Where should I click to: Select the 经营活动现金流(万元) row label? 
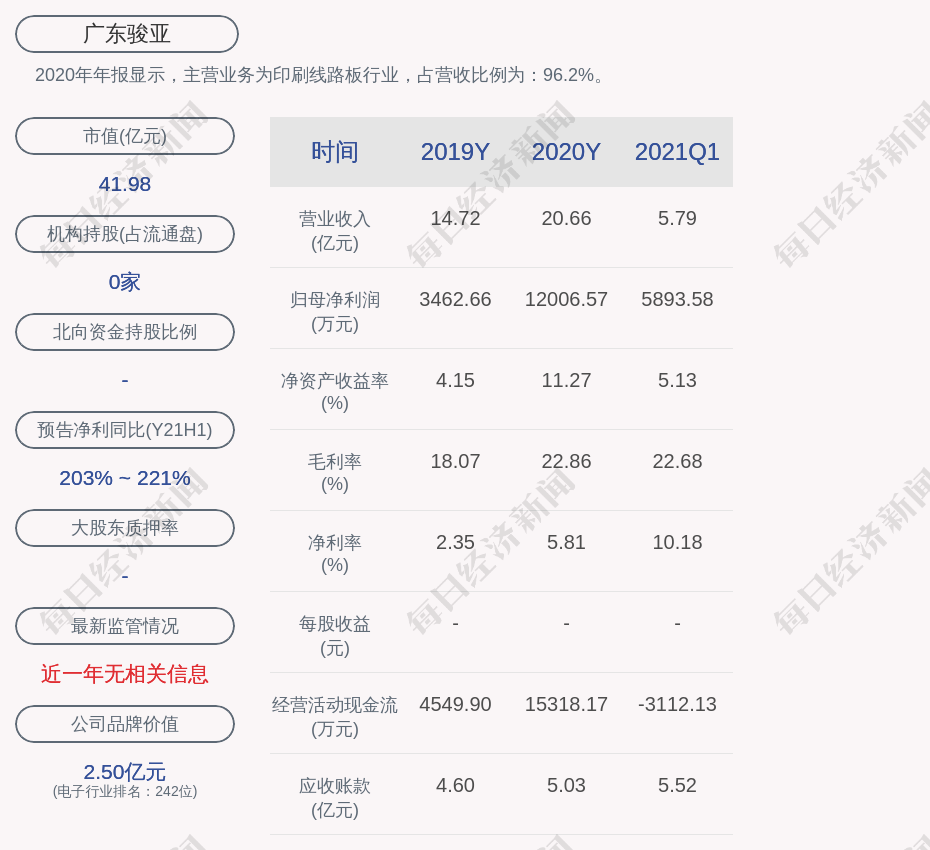click(335, 717)
